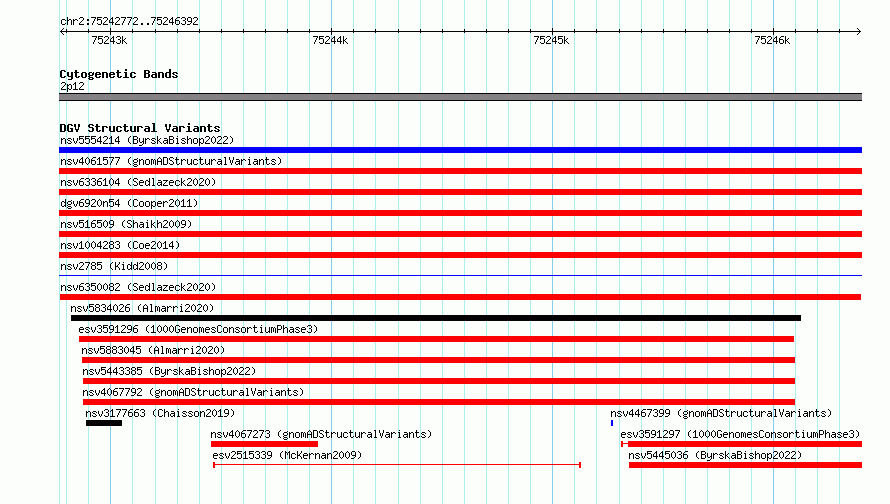Click the red nsv1004283 variant bar
Image resolution: width=890 pixels, height=504 pixels.
[x=460, y=255]
